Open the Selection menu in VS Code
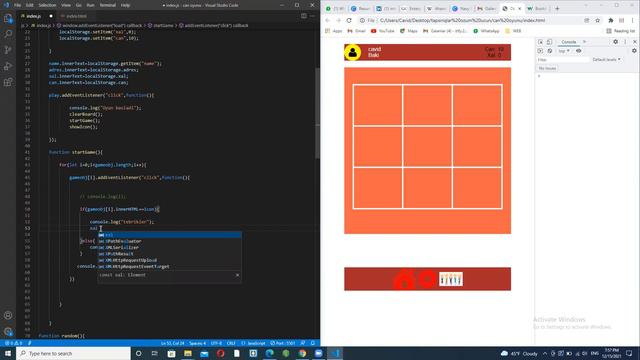 pos(47,5)
